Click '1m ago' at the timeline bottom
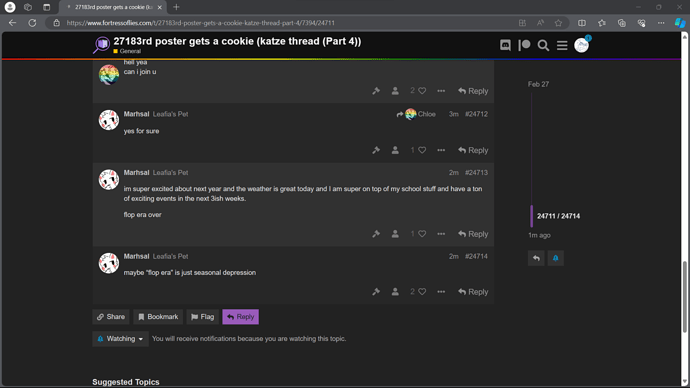 (539, 235)
